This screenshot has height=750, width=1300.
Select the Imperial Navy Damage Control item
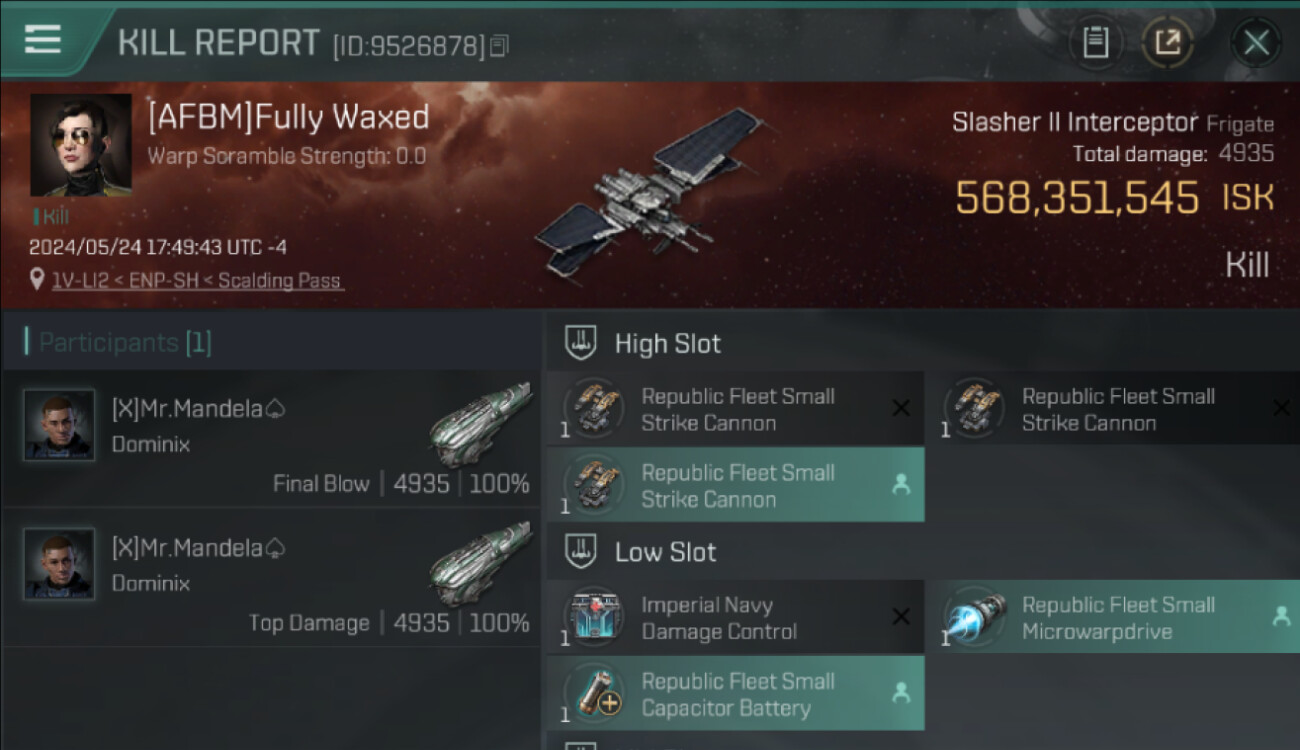click(x=735, y=618)
